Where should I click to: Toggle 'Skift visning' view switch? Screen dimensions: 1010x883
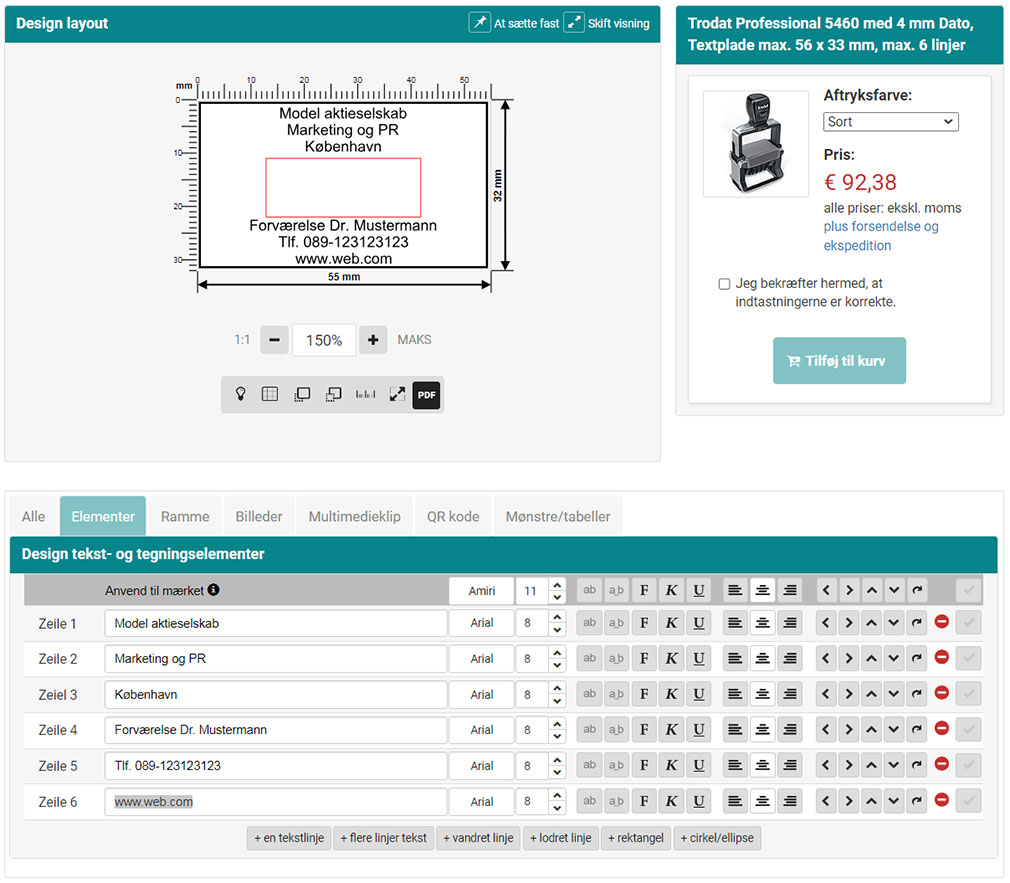(607, 23)
